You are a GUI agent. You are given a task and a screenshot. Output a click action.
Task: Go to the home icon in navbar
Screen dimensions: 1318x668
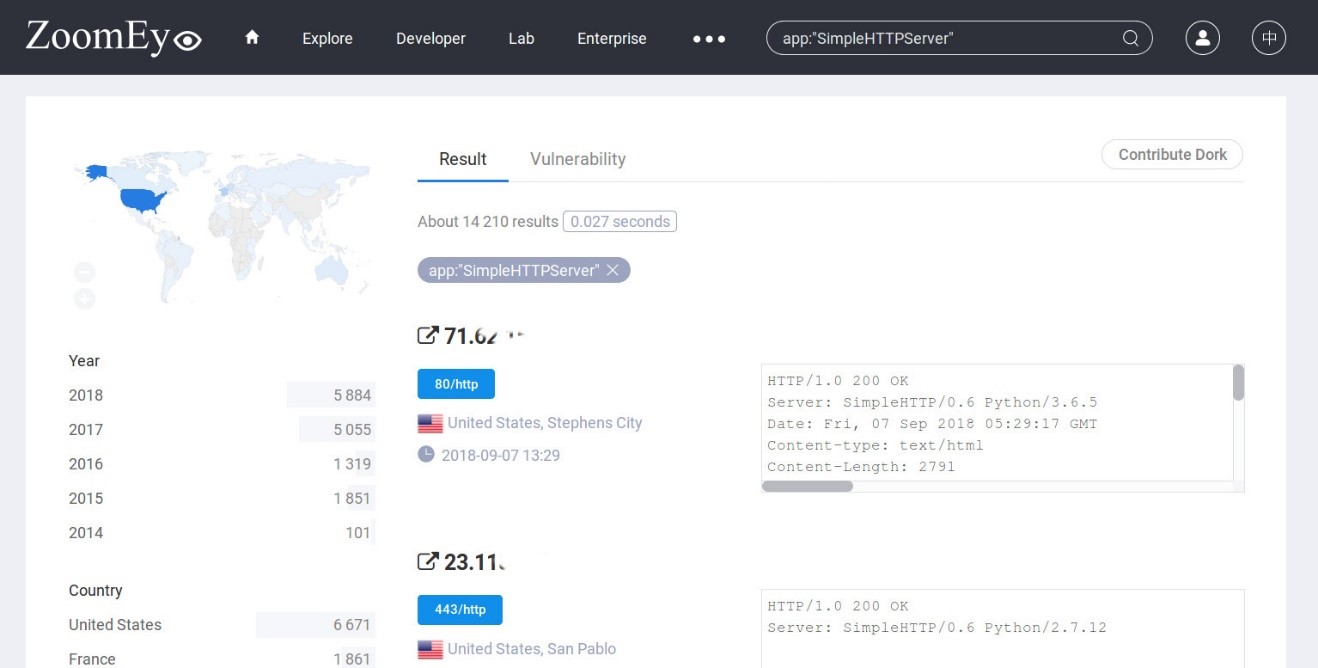click(252, 37)
